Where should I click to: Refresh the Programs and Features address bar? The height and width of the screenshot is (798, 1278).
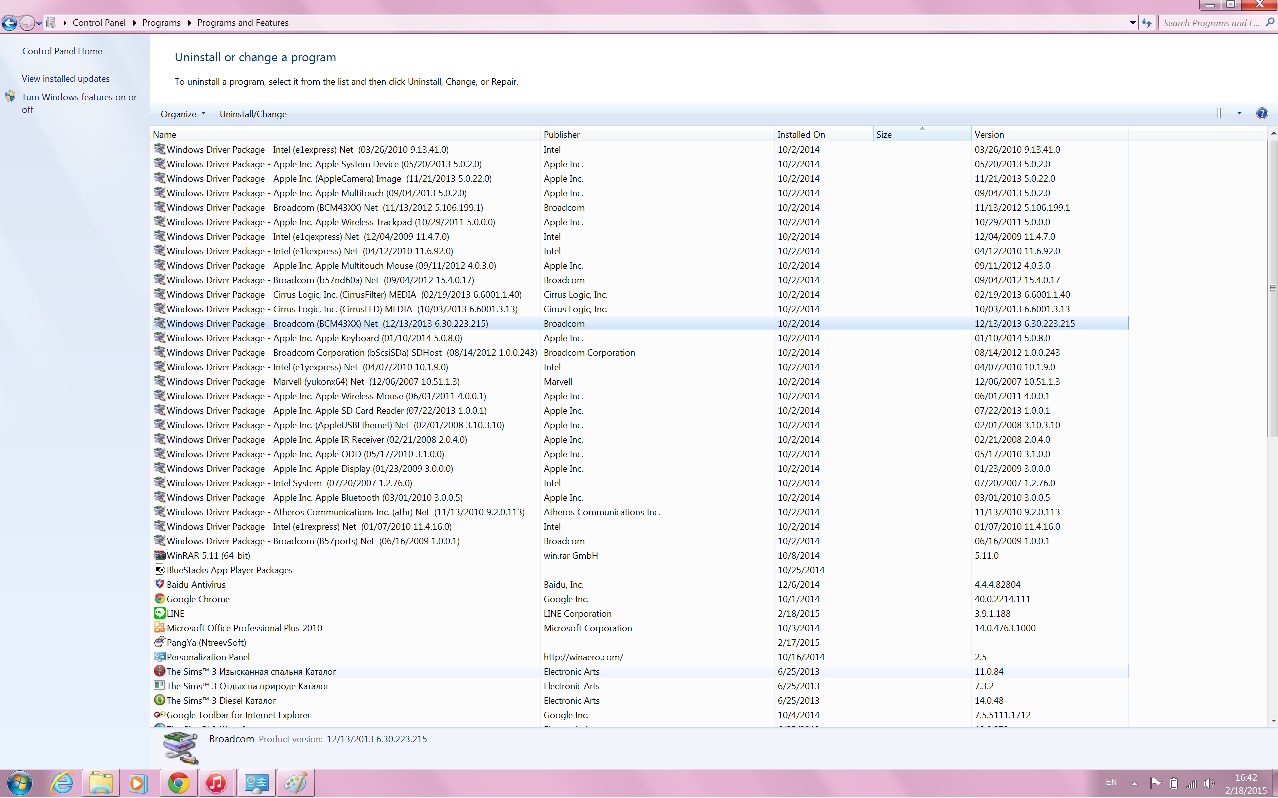(1147, 22)
